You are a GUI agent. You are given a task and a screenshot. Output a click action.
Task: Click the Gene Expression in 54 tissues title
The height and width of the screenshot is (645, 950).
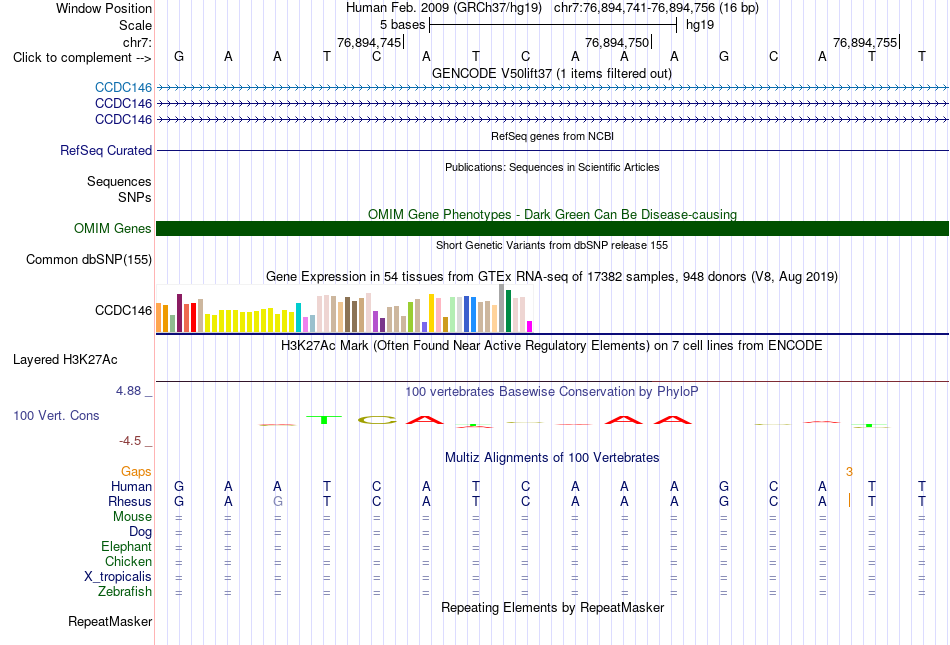click(552, 277)
